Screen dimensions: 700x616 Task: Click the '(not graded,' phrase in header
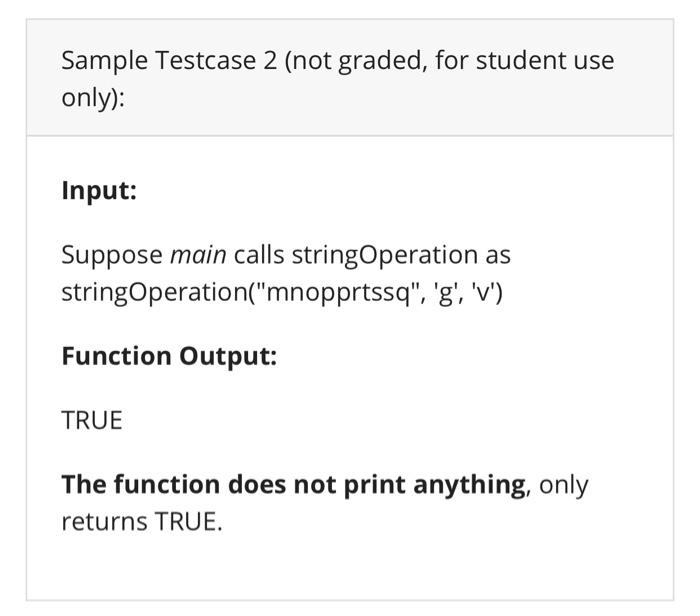(x=353, y=61)
